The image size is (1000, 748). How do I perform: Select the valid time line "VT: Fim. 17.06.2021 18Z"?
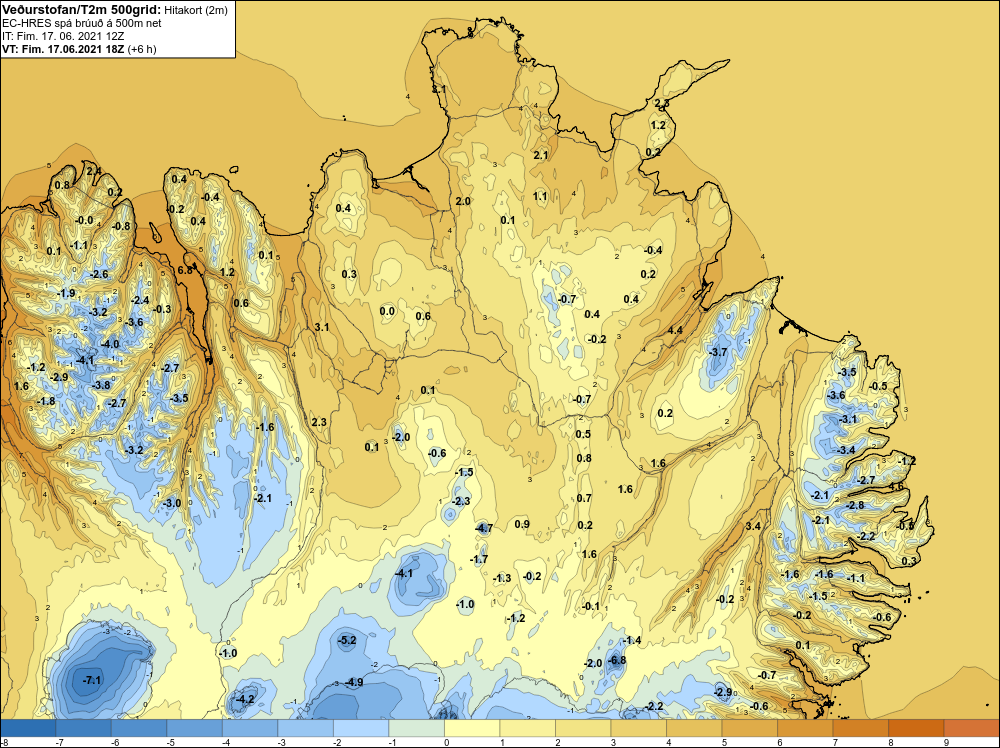(64, 49)
